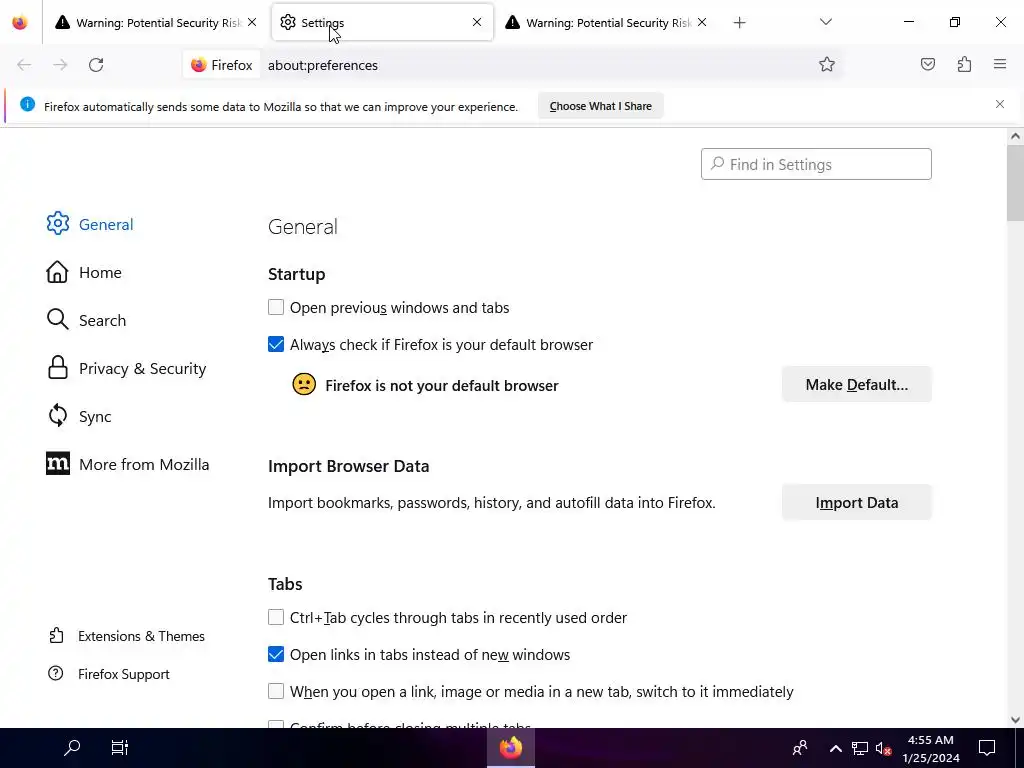1024x768 pixels.
Task: Open More from Mozilla page
Action: 128,464
